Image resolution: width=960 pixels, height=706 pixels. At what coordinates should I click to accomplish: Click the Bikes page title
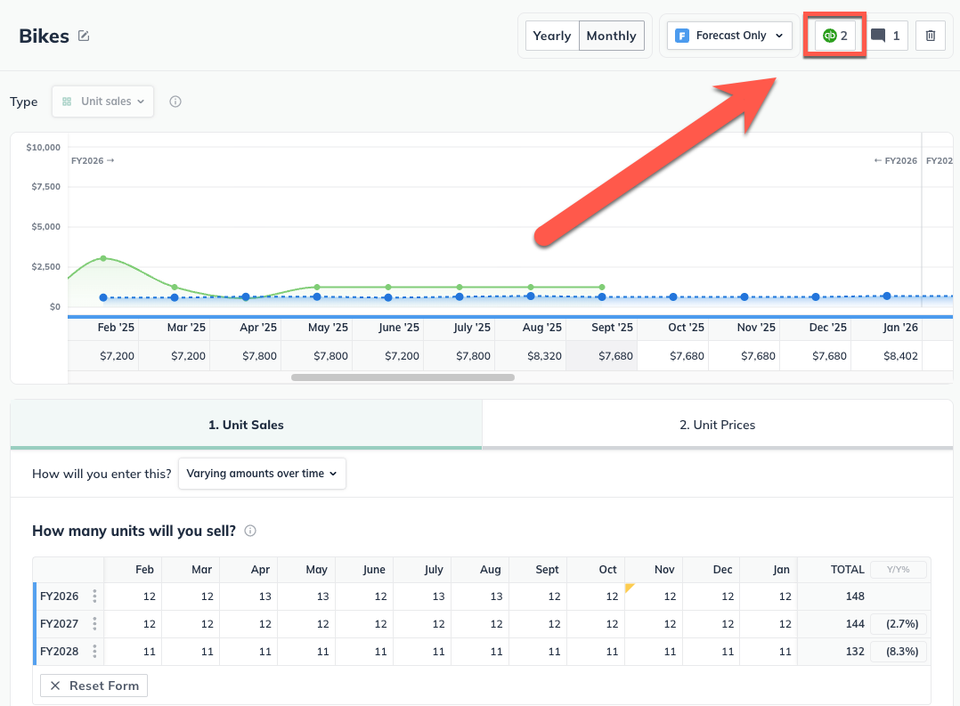(x=44, y=36)
